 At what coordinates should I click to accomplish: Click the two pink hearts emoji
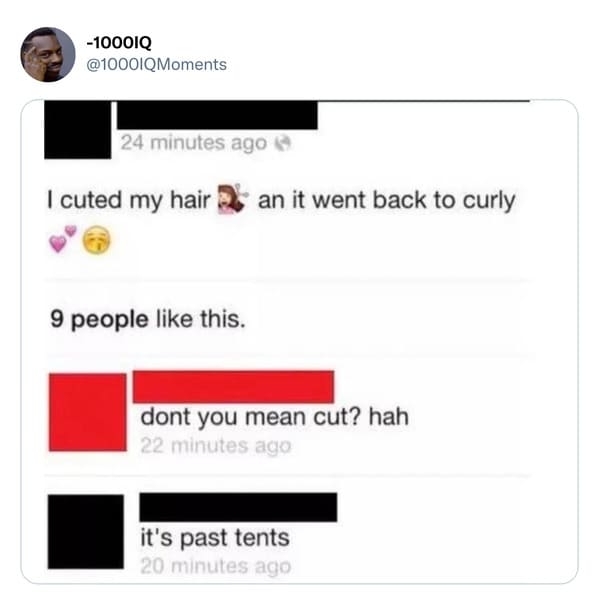pyautogui.click(x=63, y=239)
